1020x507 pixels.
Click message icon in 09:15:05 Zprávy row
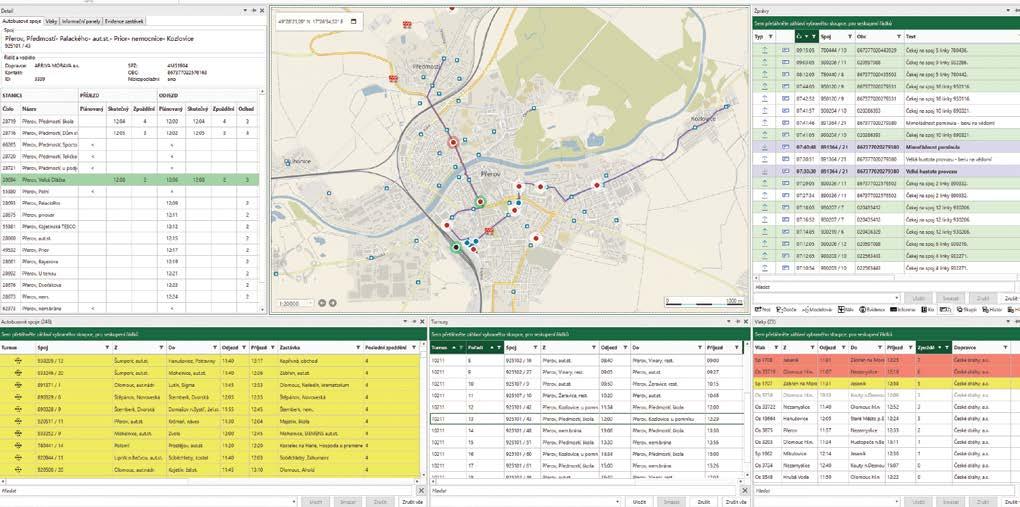pyautogui.click(x=785, y=49)
